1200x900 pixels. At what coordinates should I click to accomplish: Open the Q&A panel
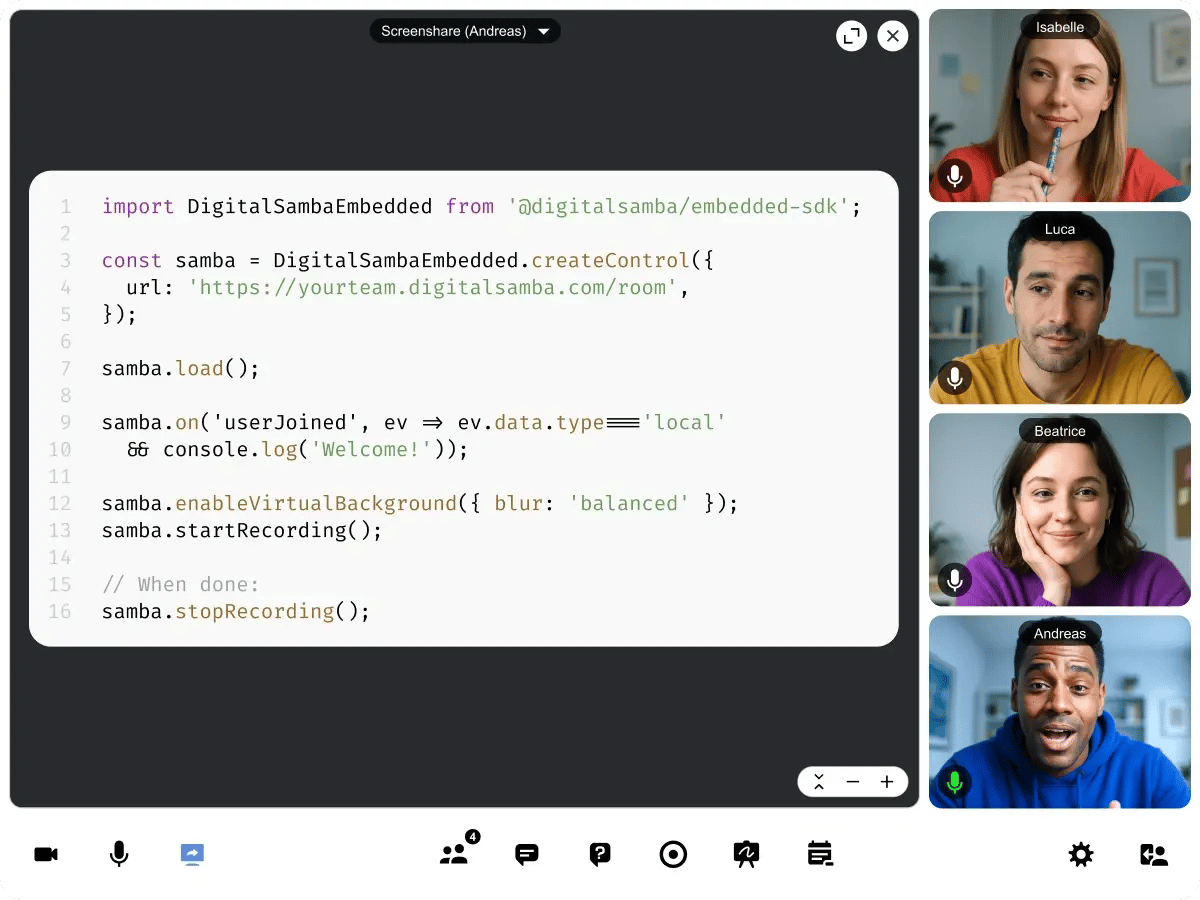(x=600, y=854)
